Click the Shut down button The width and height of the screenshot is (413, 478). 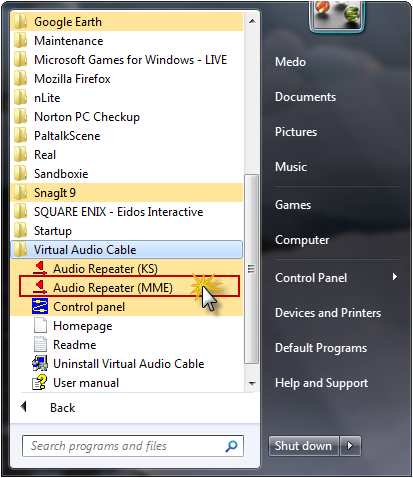click(303, 446)
